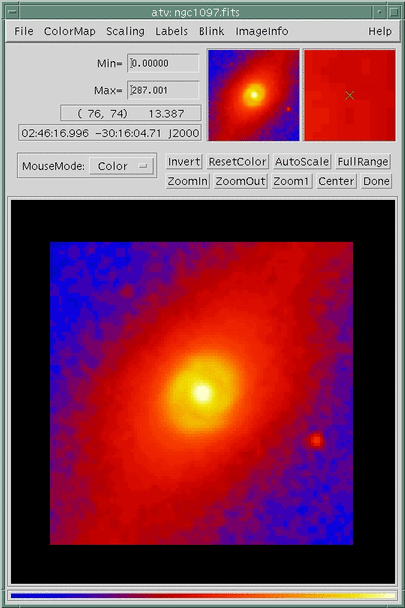Click the Max value input field
The image size is (405, 608).
pos(163,90)
